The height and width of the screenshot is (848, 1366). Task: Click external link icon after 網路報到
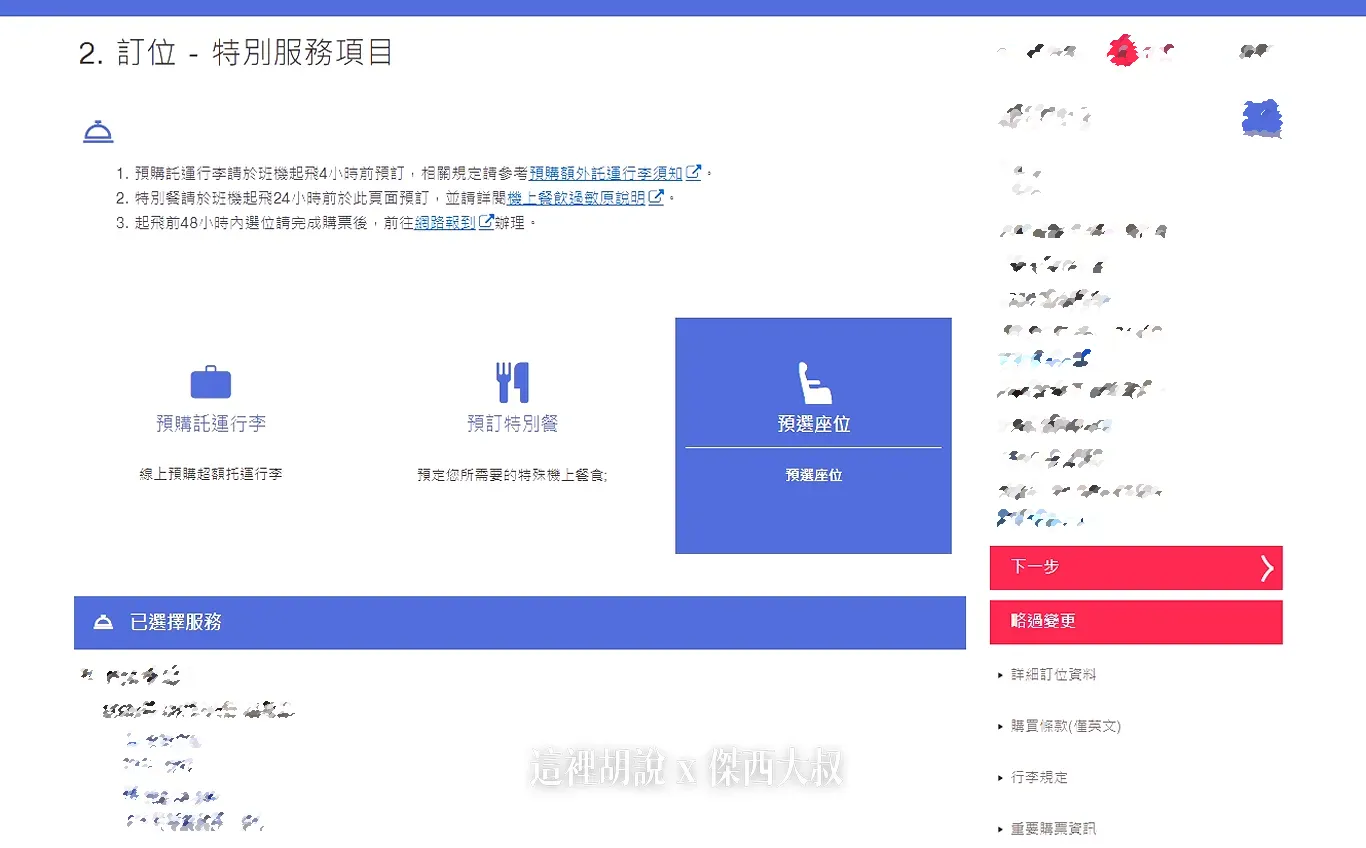(x=487, y=222)
